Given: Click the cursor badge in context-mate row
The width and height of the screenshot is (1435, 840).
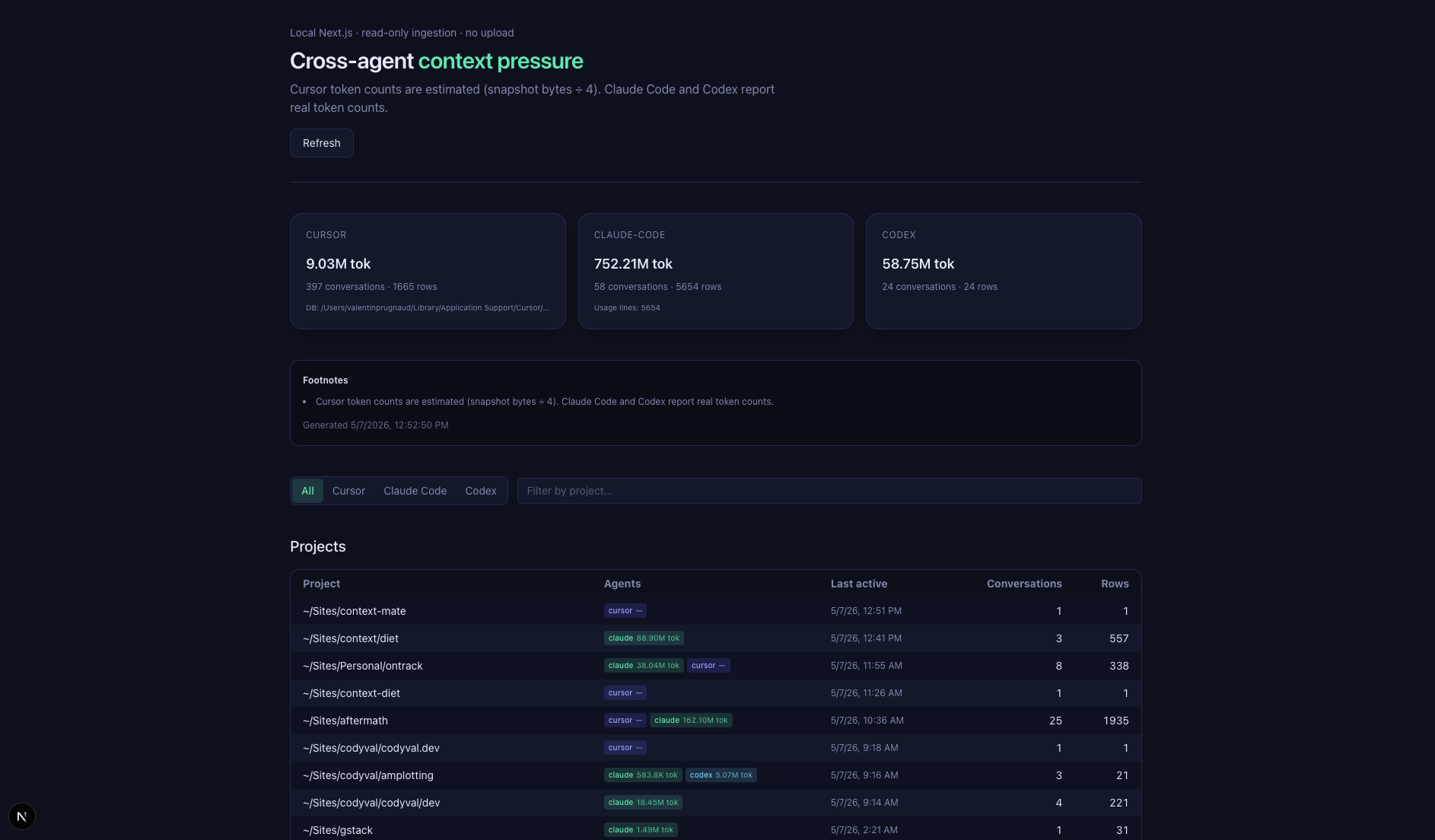Looking at the screenshot, I should tap(625, 611).
